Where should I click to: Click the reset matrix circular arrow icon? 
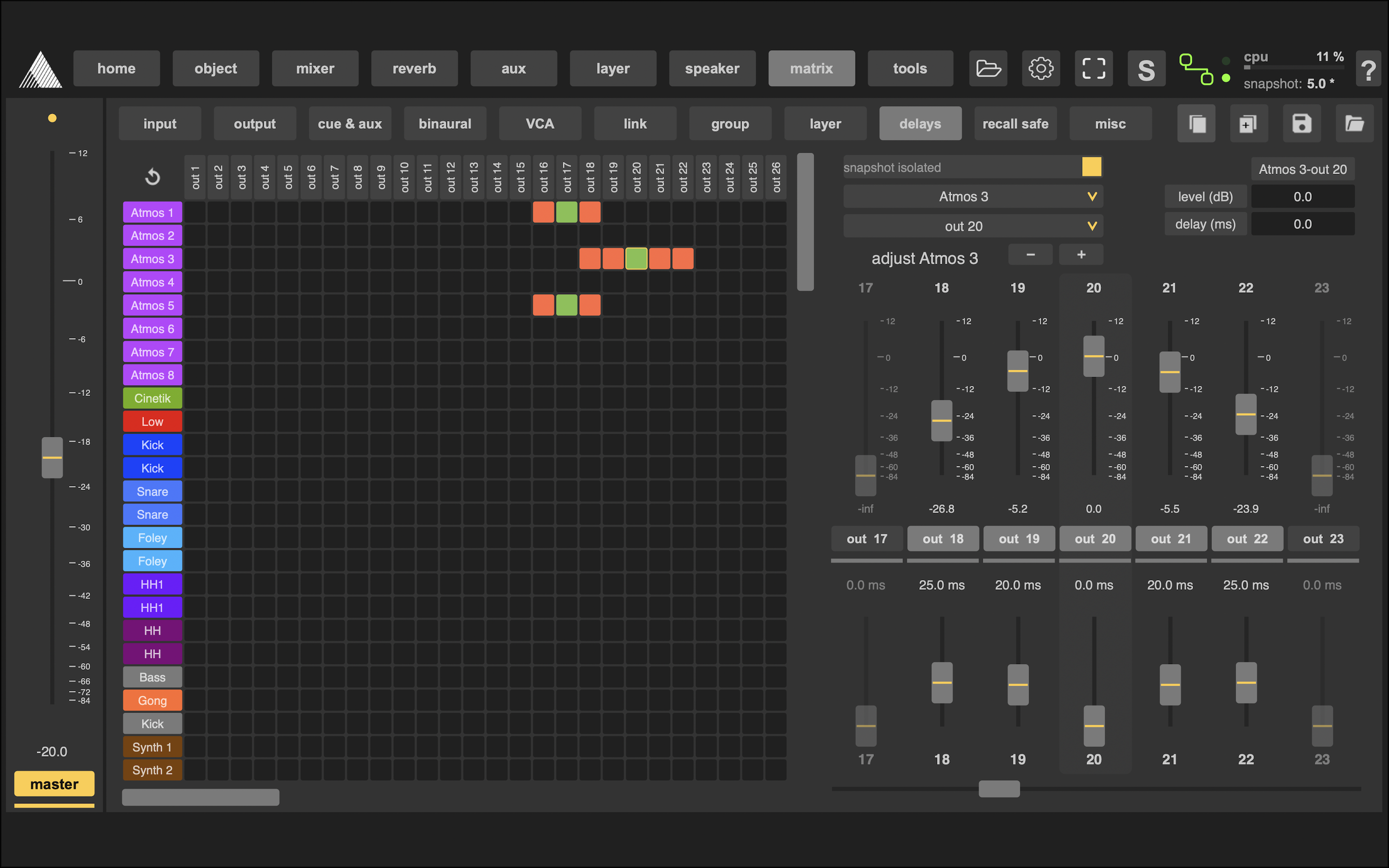coord(153,177)
